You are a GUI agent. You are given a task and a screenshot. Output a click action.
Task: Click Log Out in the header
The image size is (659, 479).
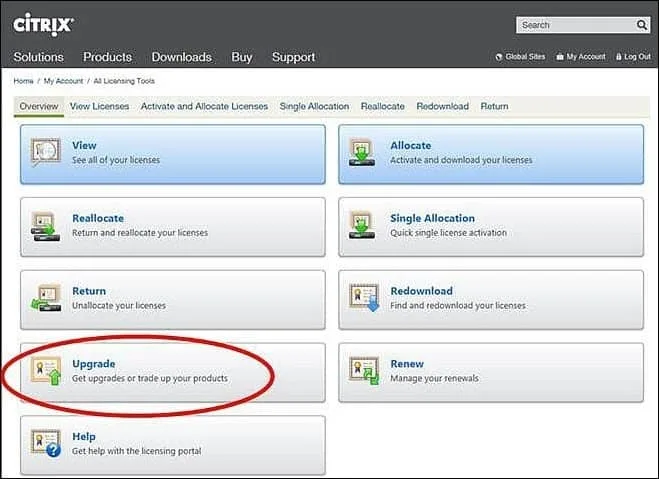pyautogui.click(x=638, y=57)
